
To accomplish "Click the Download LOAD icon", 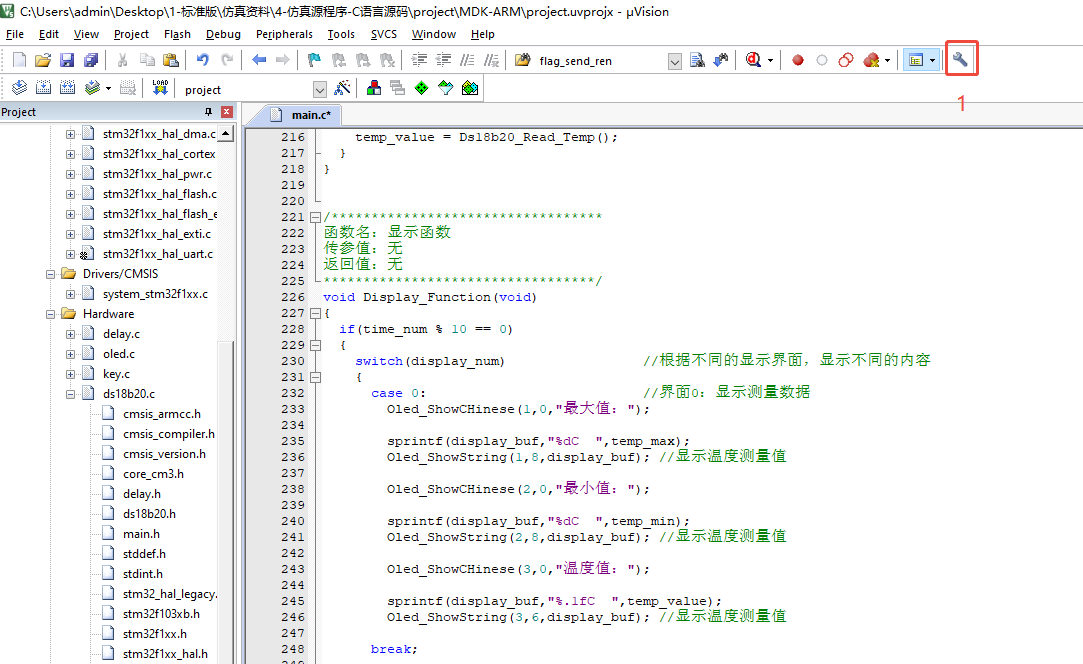I will click(x=160, y=88).
